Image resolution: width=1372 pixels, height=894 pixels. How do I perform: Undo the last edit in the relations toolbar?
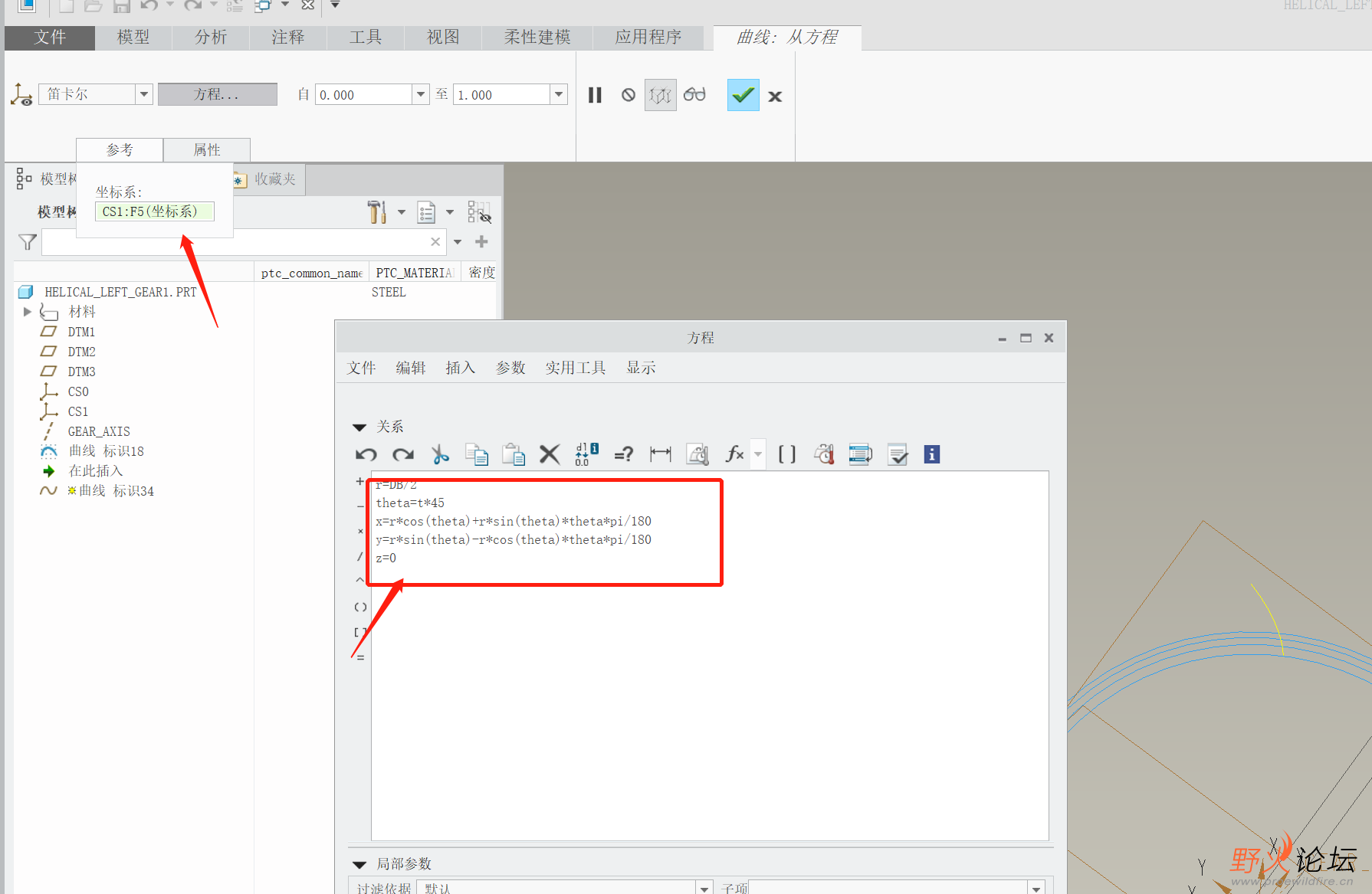click(x=366, y=454)
